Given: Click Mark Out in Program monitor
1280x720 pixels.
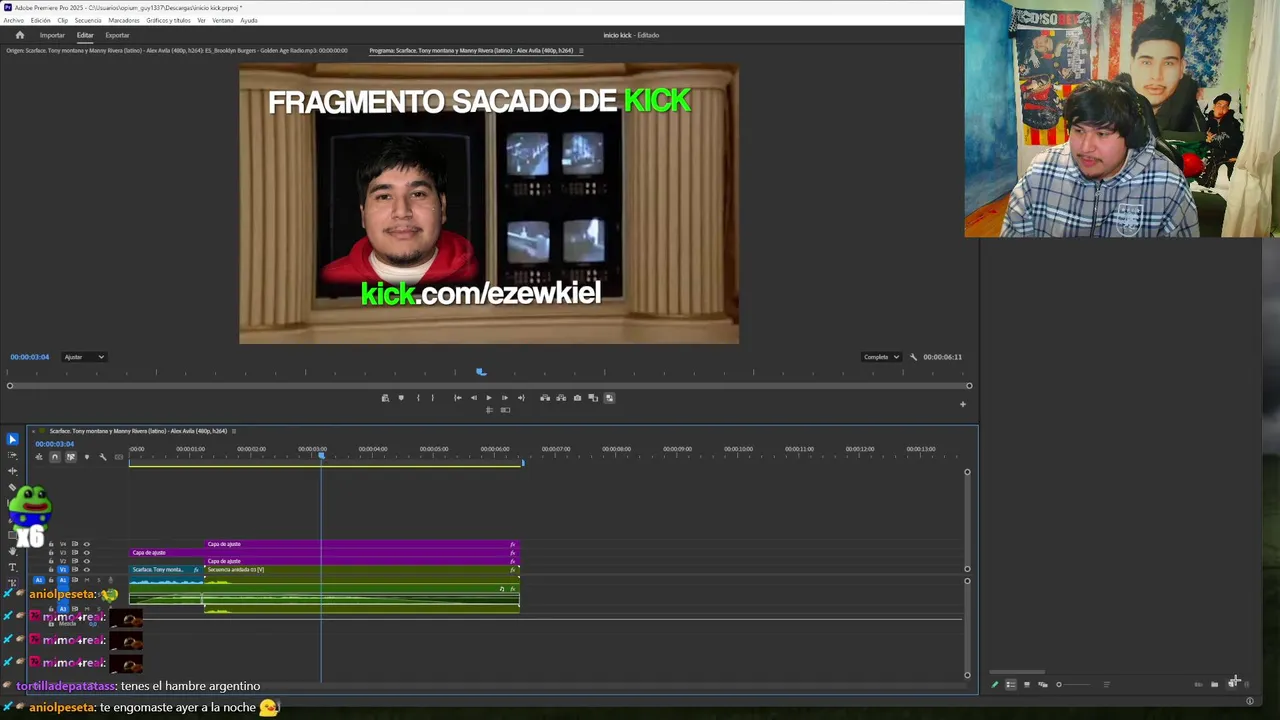Looking at the screenshot, I should tap(433, 398).
